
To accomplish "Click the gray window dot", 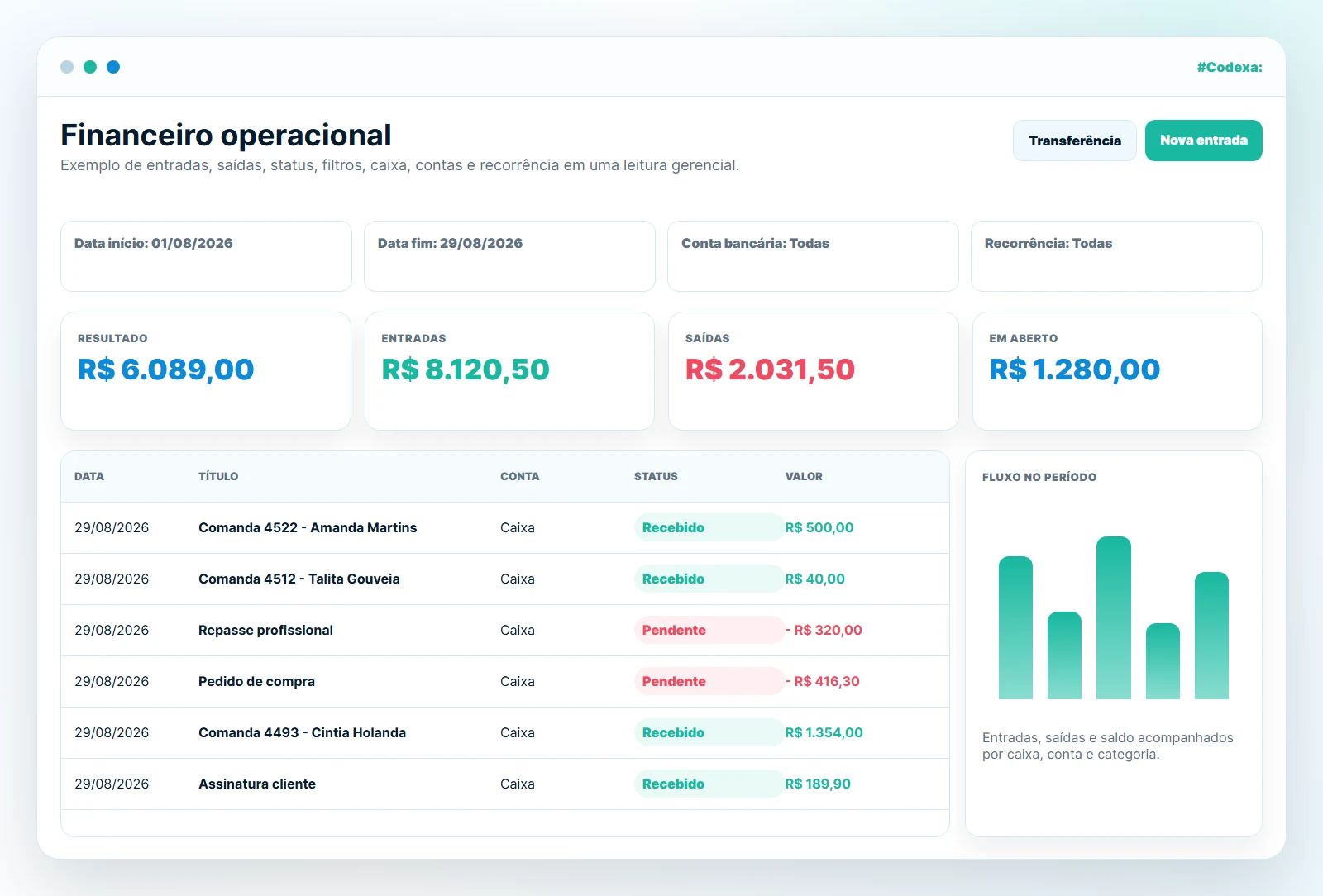I will click(67, 67).
